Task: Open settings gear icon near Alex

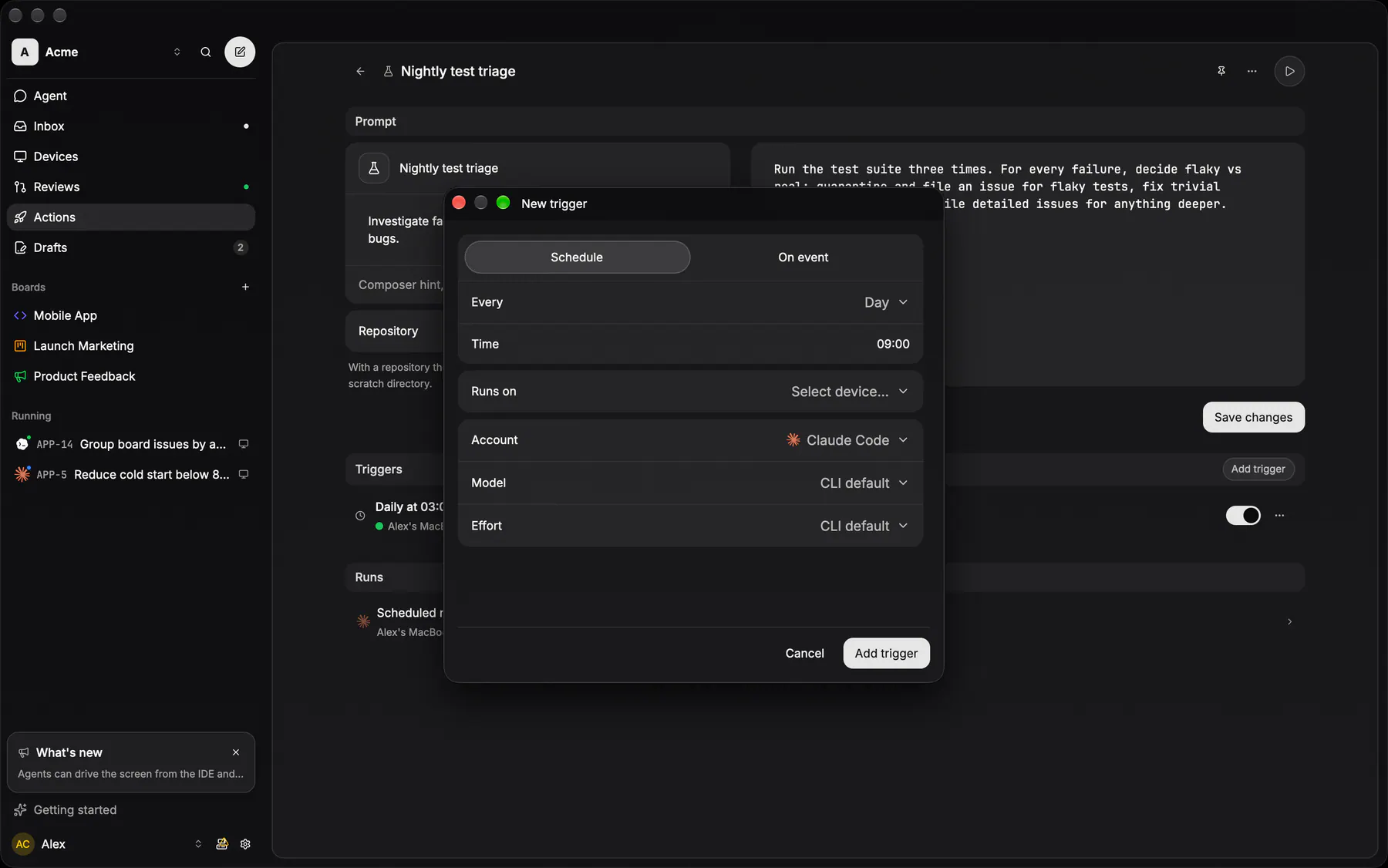Action: click(x=245, y=844)
